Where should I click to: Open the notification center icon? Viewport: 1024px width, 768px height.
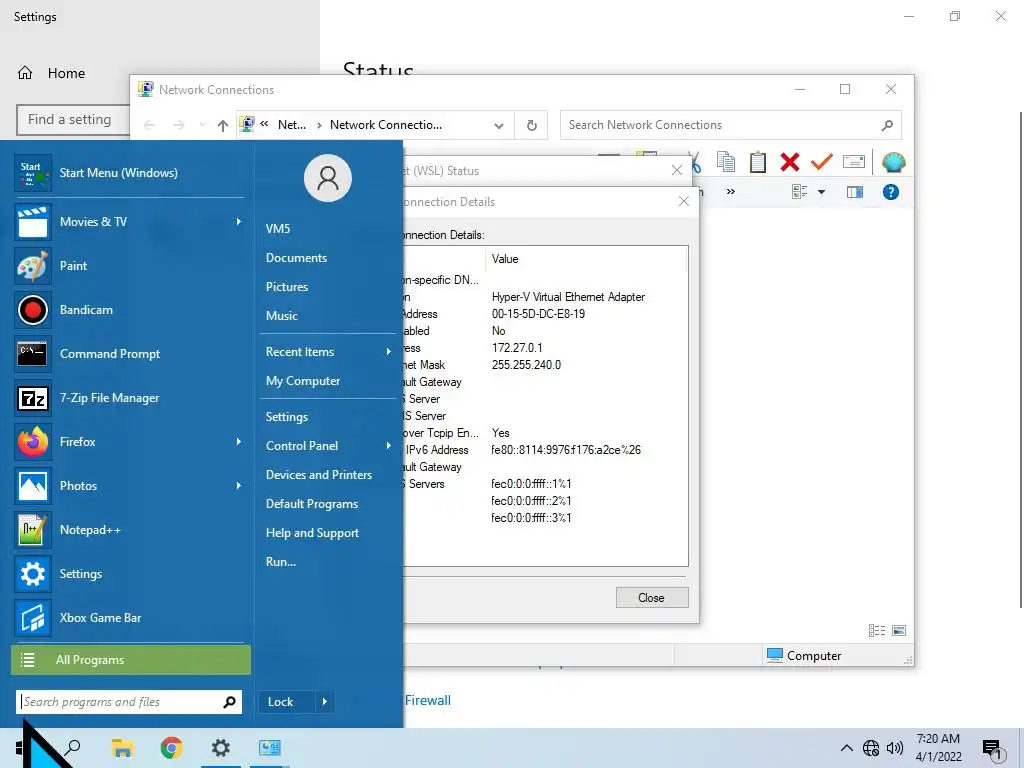click(x=993, y=749)
